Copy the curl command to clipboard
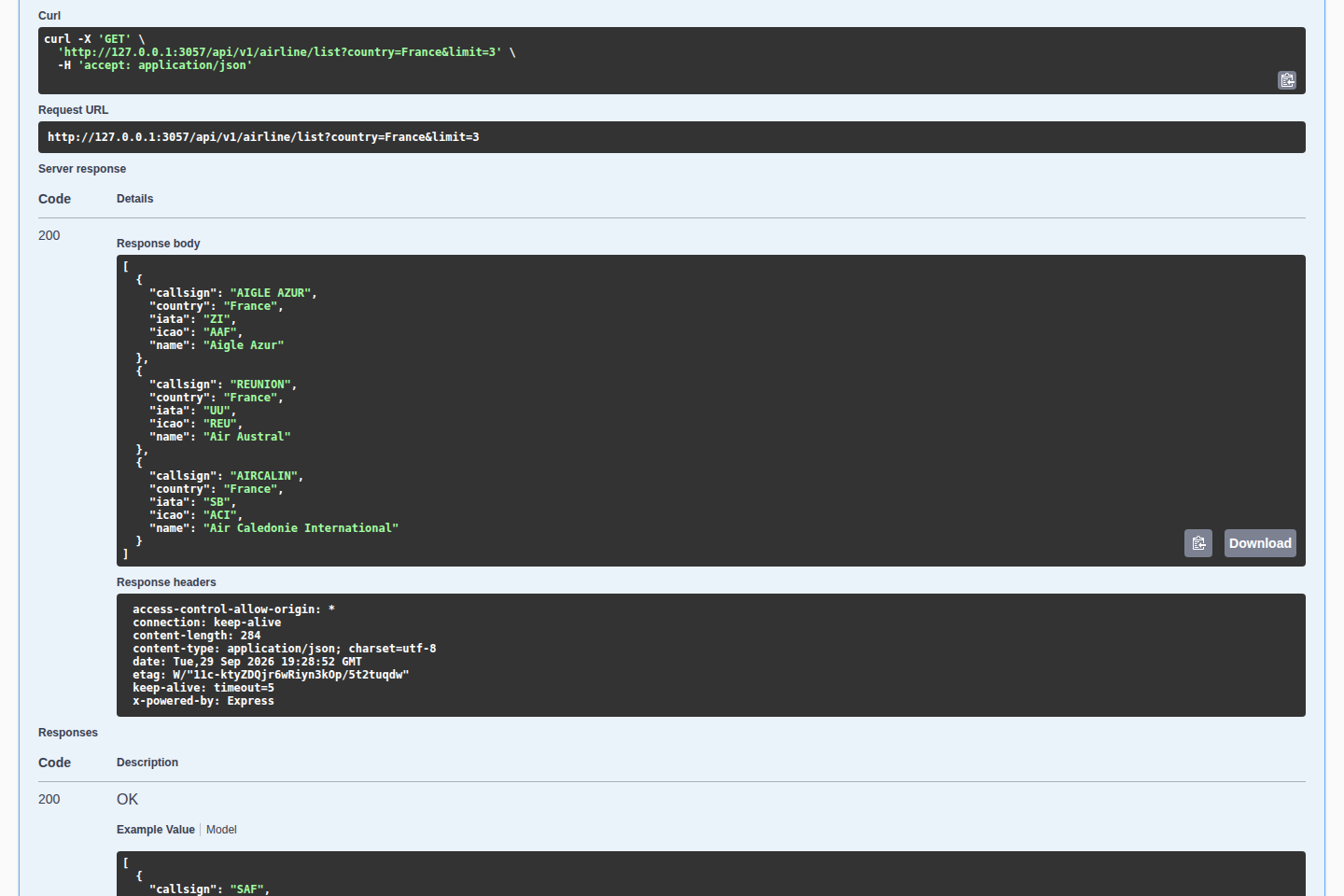1344x896 pixels. (x=1287, y=80)
